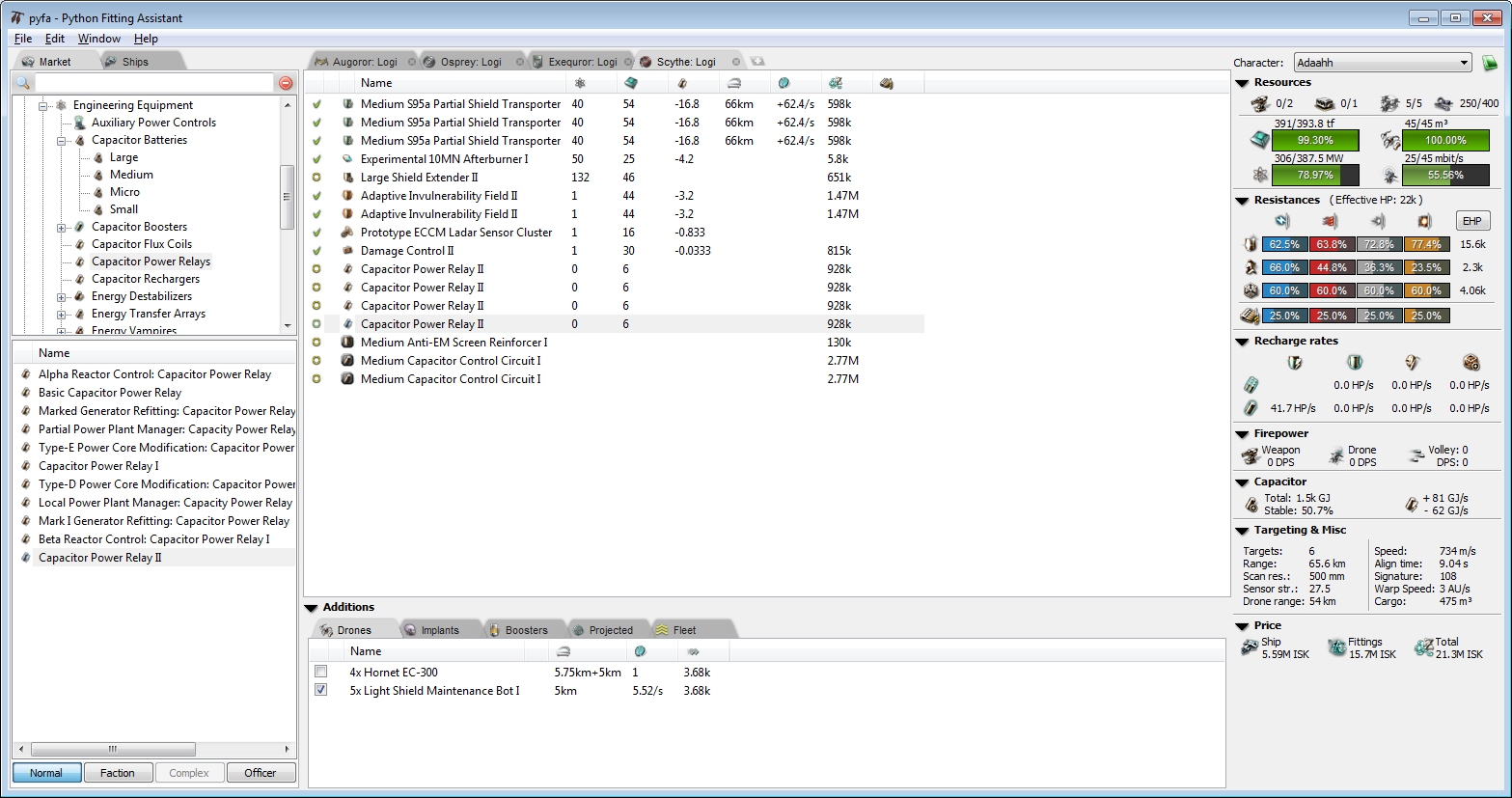Click the EHP button in Resistances
The width and height of the screenshot is (1512, 798).
click(1472, 221)
